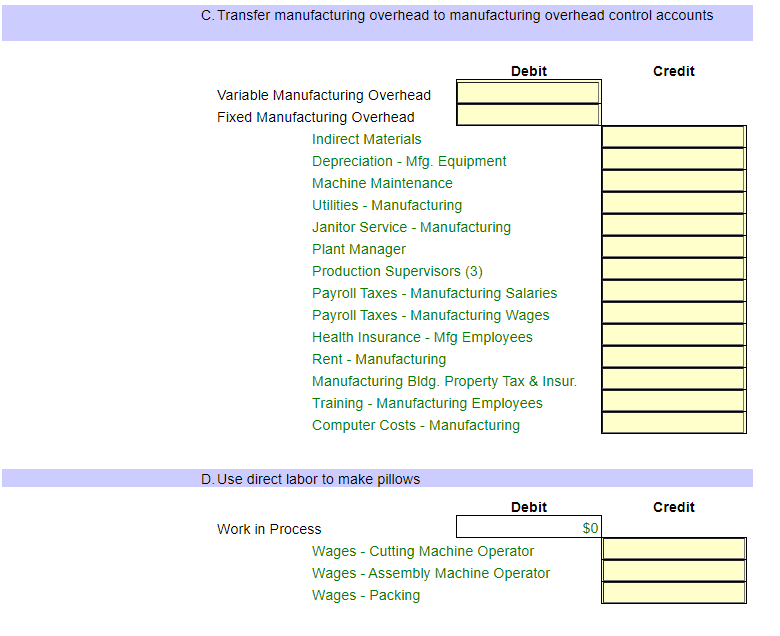Click 'Payroll Taxes - Manufacturing Wages' label

(430, 315)
